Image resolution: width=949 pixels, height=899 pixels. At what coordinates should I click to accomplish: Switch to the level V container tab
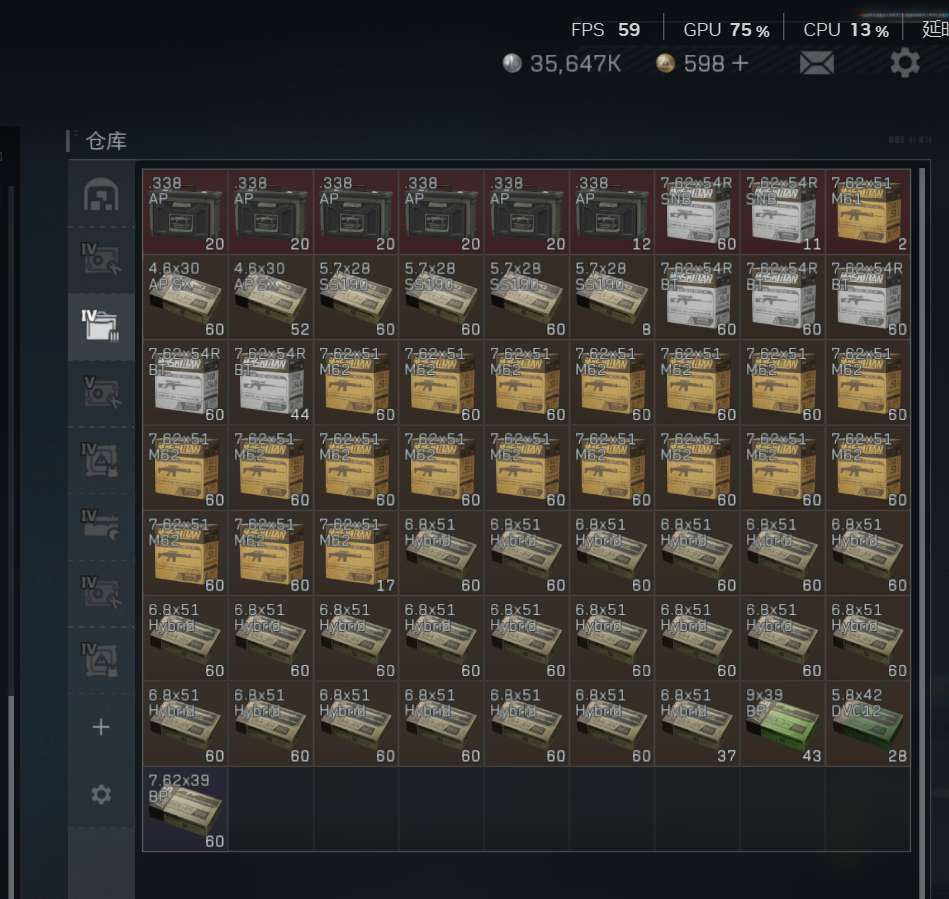(x=101, y=393)
